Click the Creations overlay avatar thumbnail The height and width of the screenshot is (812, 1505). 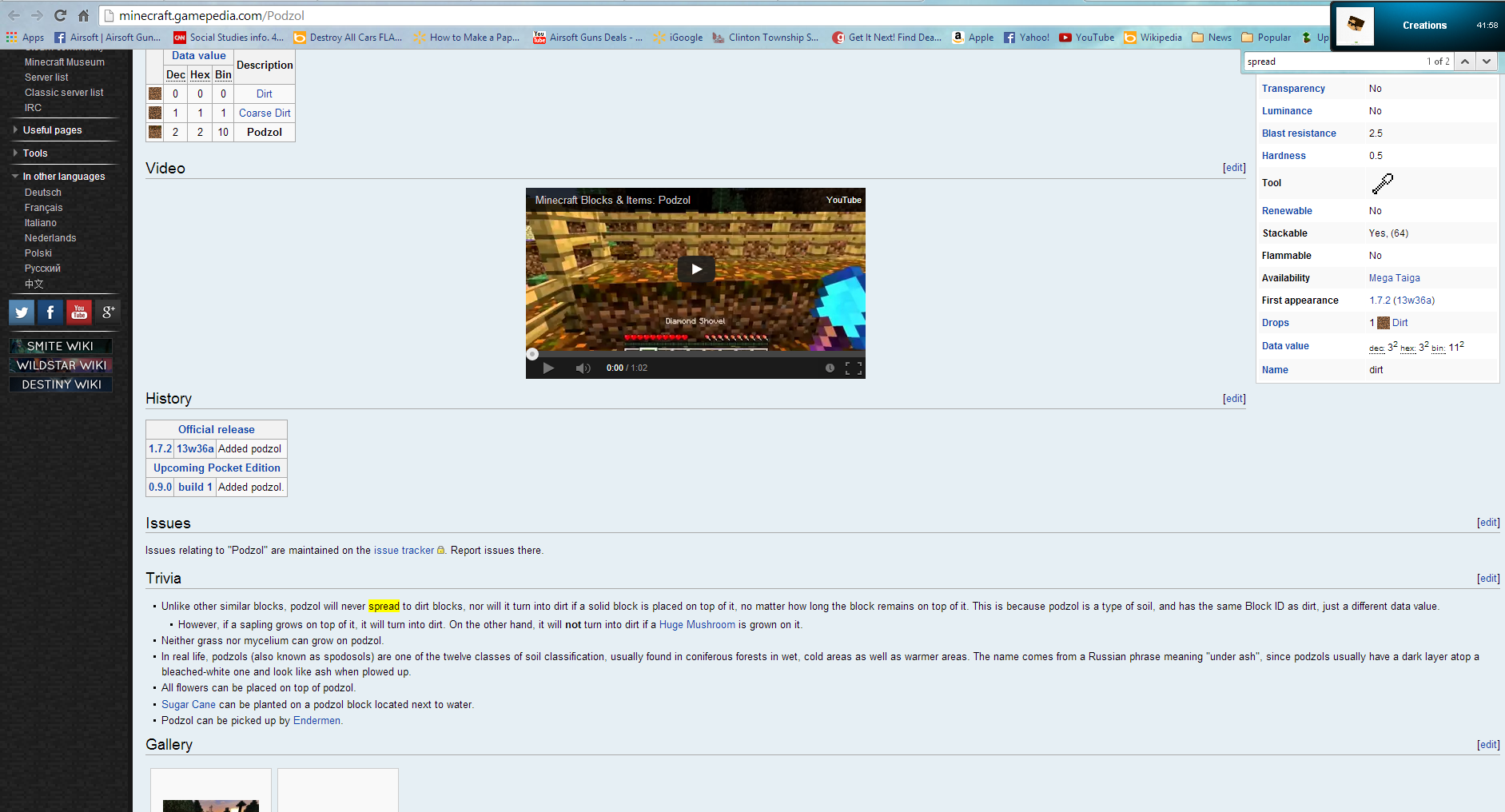1355,26
